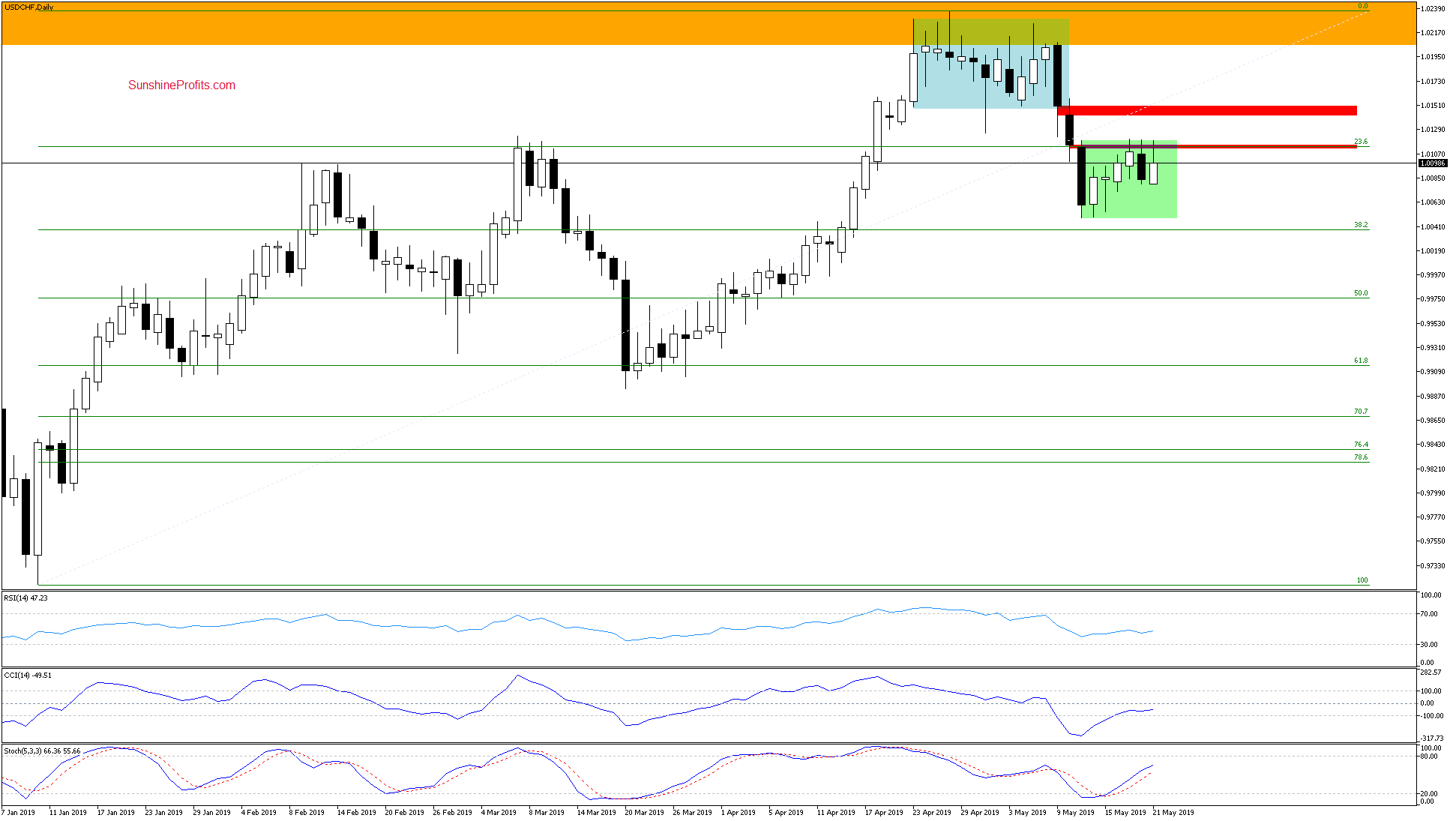Image resolution: width=1456 pixels, height=821 pixels.
Task: Select the light blue consolidation rectangle
Action: tap(988, 76)
